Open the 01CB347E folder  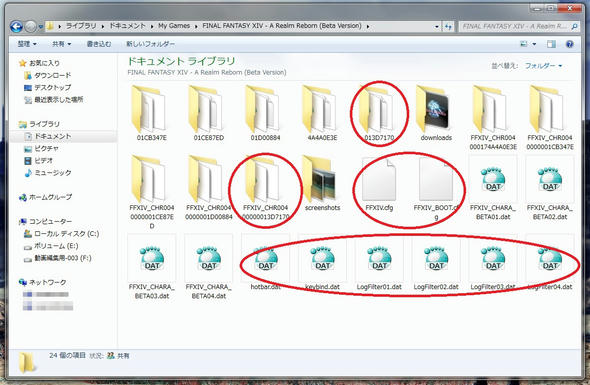tap(152, 113)
